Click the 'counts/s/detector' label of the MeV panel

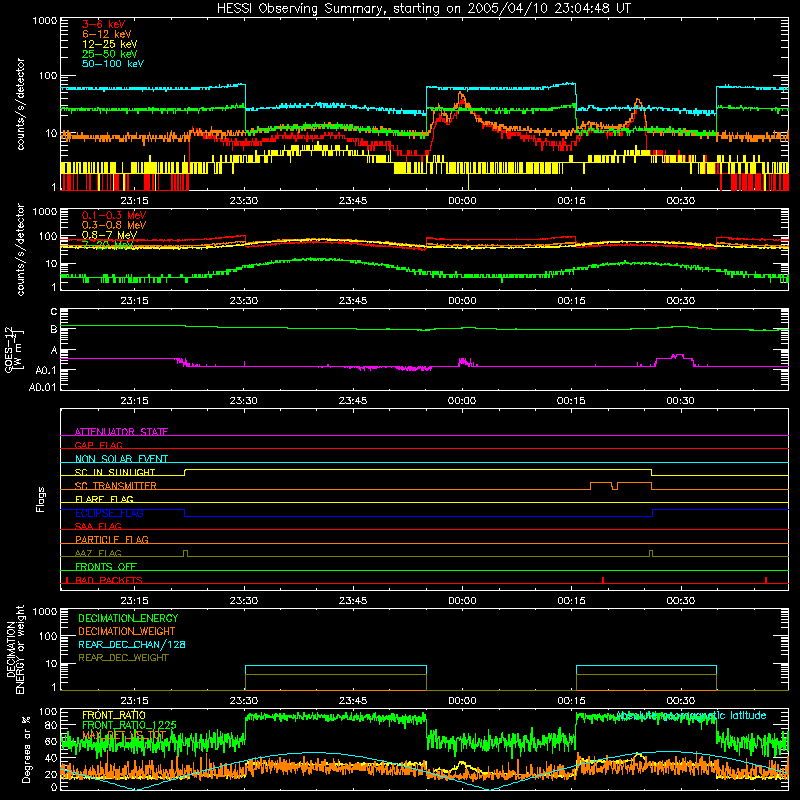tap(20, 249)
